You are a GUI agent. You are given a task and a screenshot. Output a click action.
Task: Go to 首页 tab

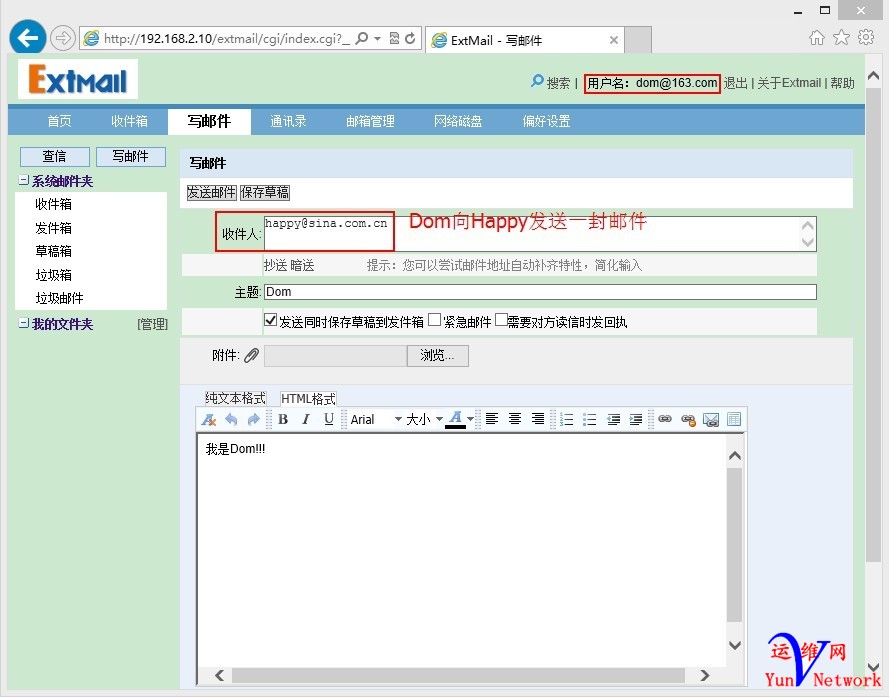pyautogui.click(x=60, y=121)
